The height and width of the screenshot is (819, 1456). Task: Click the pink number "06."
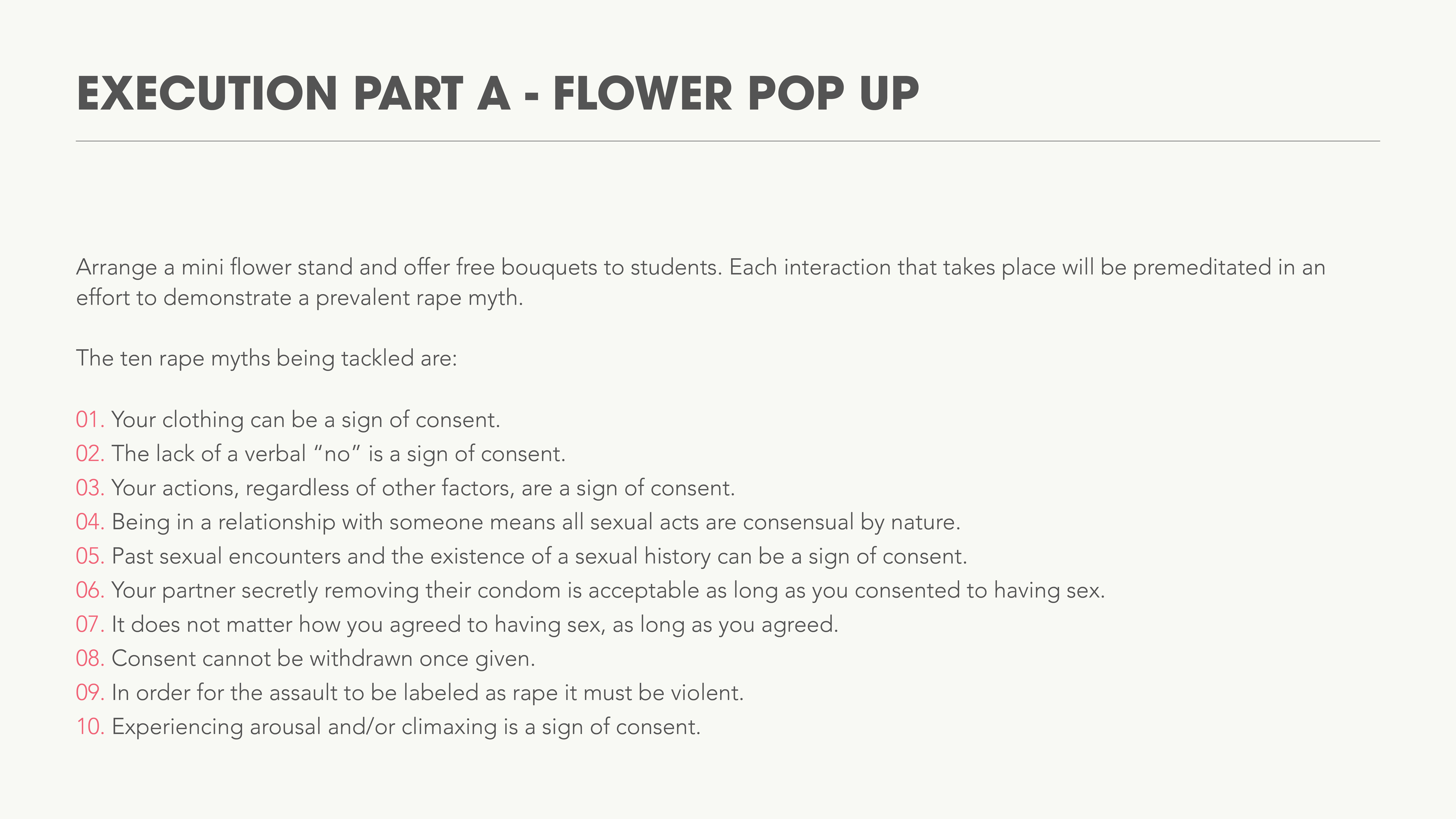(x=90, y=590)
